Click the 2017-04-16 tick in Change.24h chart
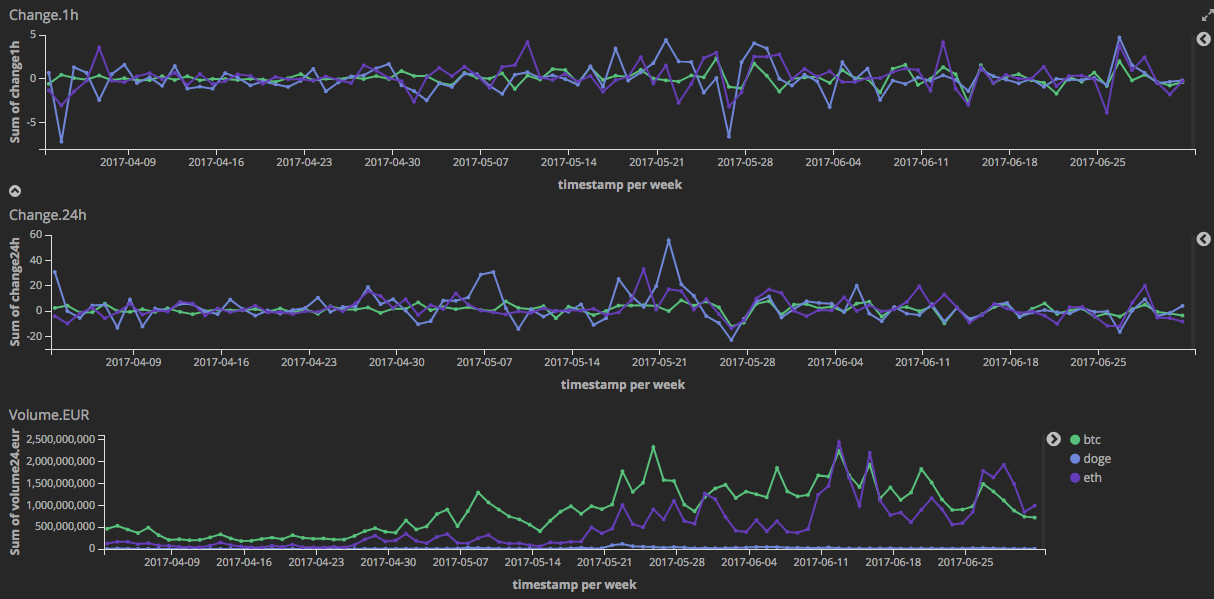1214x599 pixels. (222, 362)
